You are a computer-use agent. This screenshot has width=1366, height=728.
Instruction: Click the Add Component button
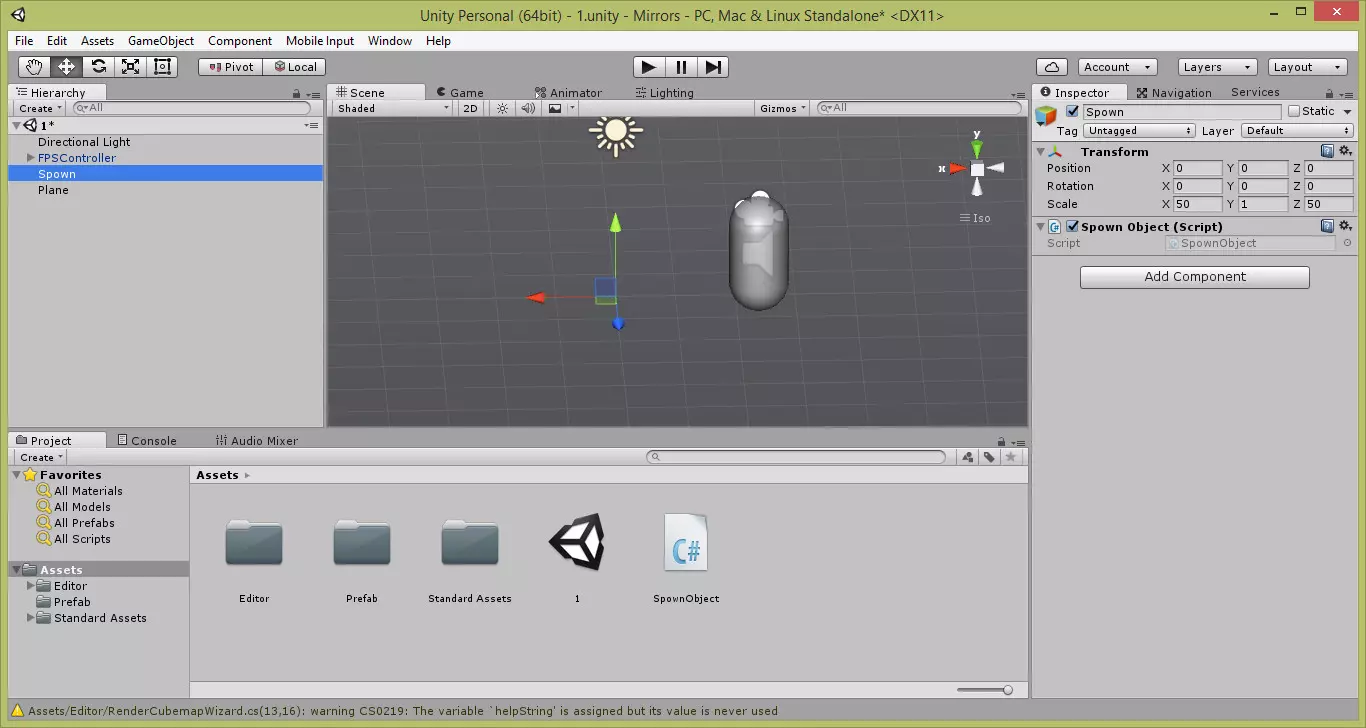pyautogui.click(x=1194, y=277)
